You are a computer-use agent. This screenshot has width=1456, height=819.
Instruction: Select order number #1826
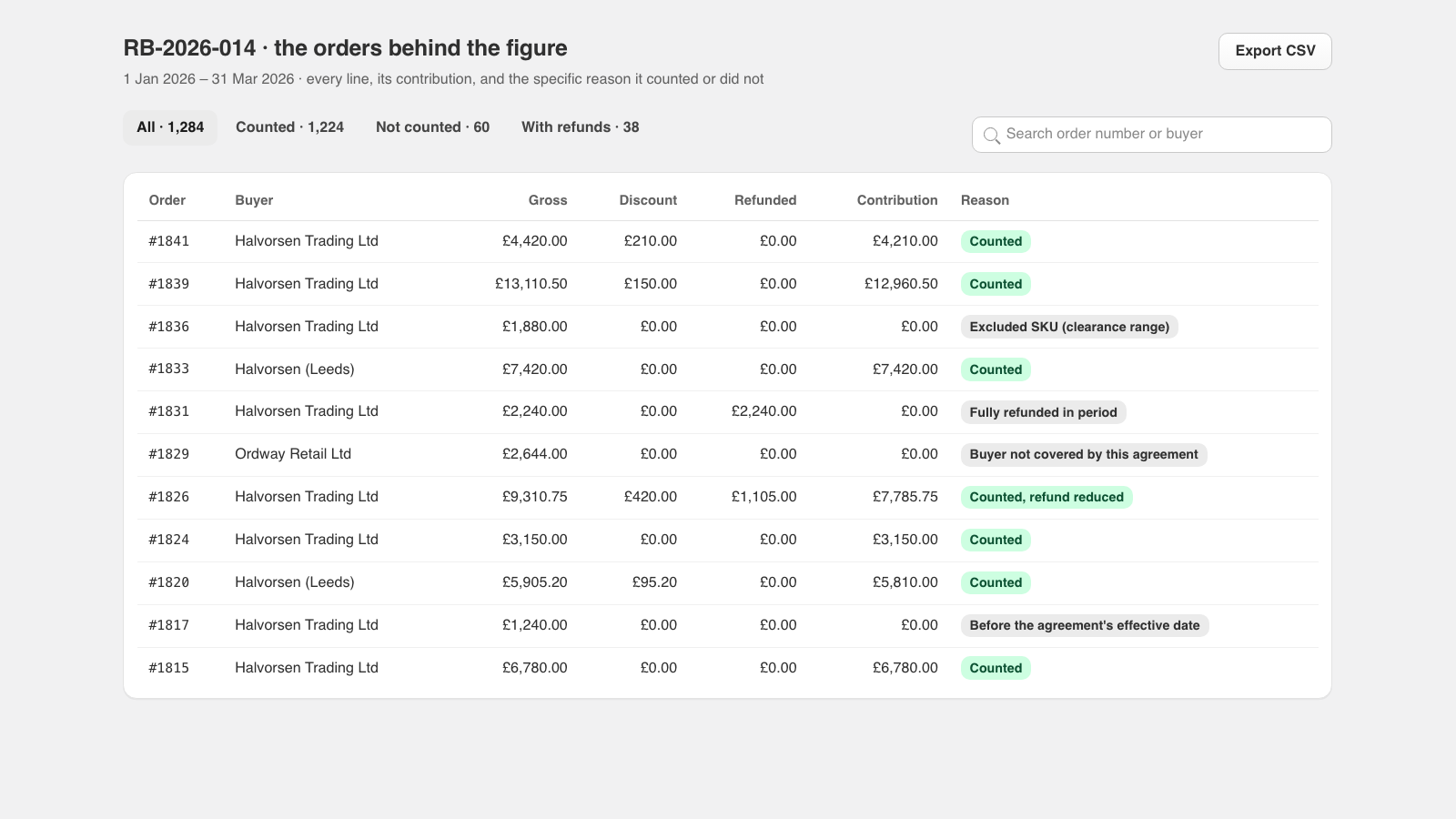[169, 497]
